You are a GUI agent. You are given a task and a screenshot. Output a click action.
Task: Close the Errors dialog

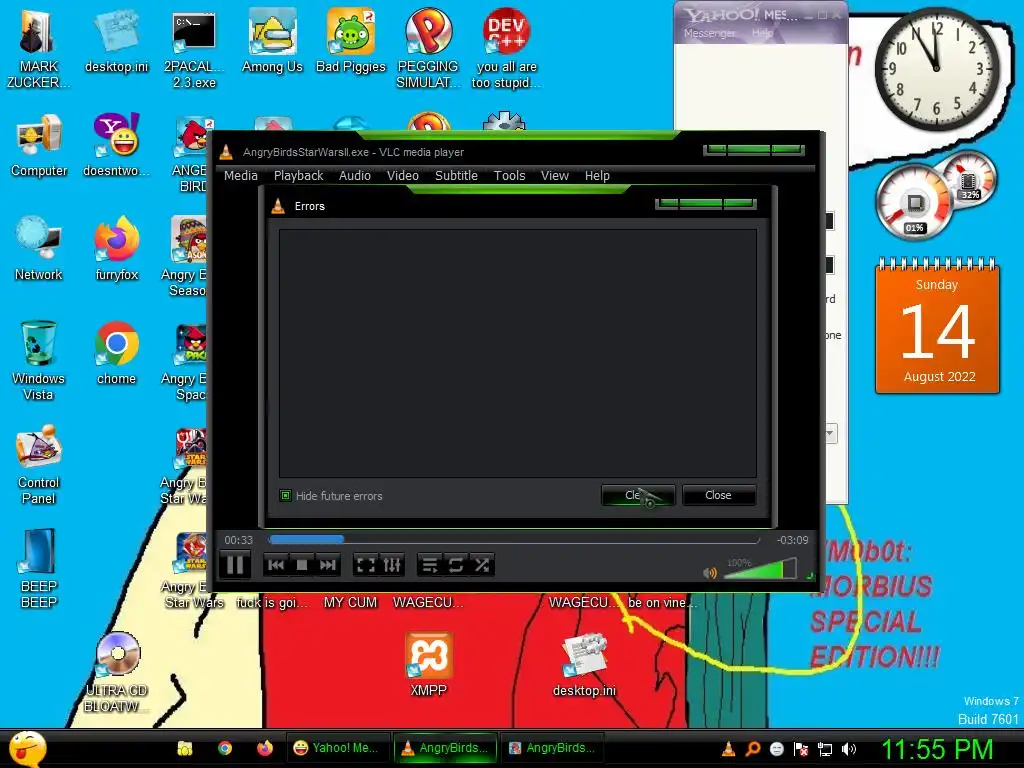pos(718,495)
